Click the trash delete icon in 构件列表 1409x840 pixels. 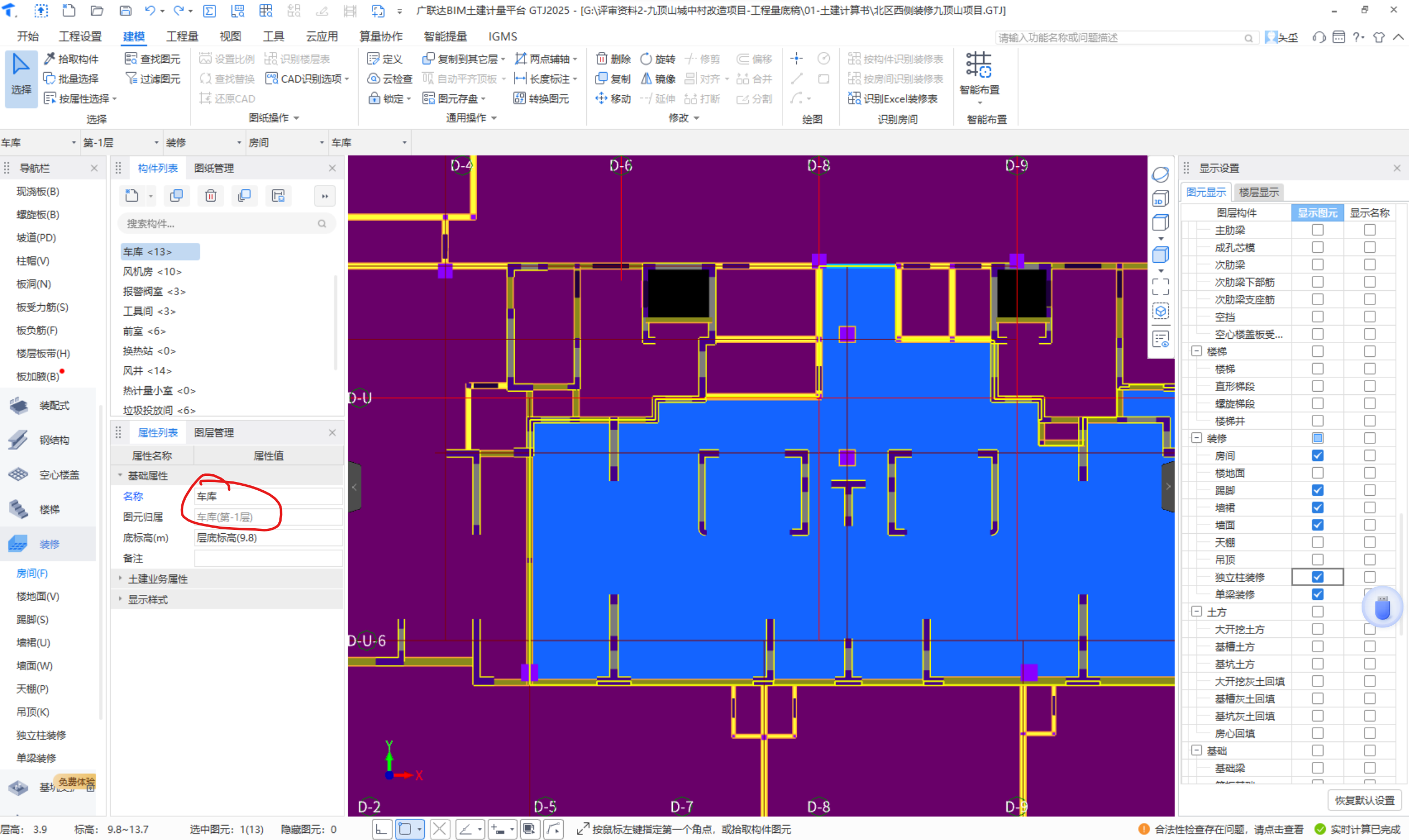(210, 196)
